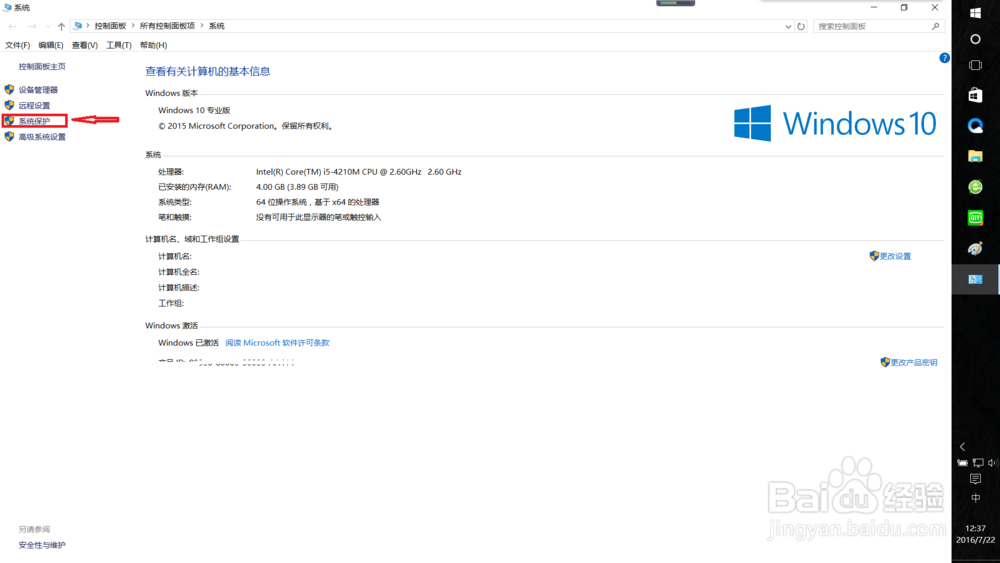Image resolution: width=1000 pixels, height=563 pixels.
Task: Expand the chevron after 所有控制面板项 breadcrumb
Action: (x=202, y=26)
